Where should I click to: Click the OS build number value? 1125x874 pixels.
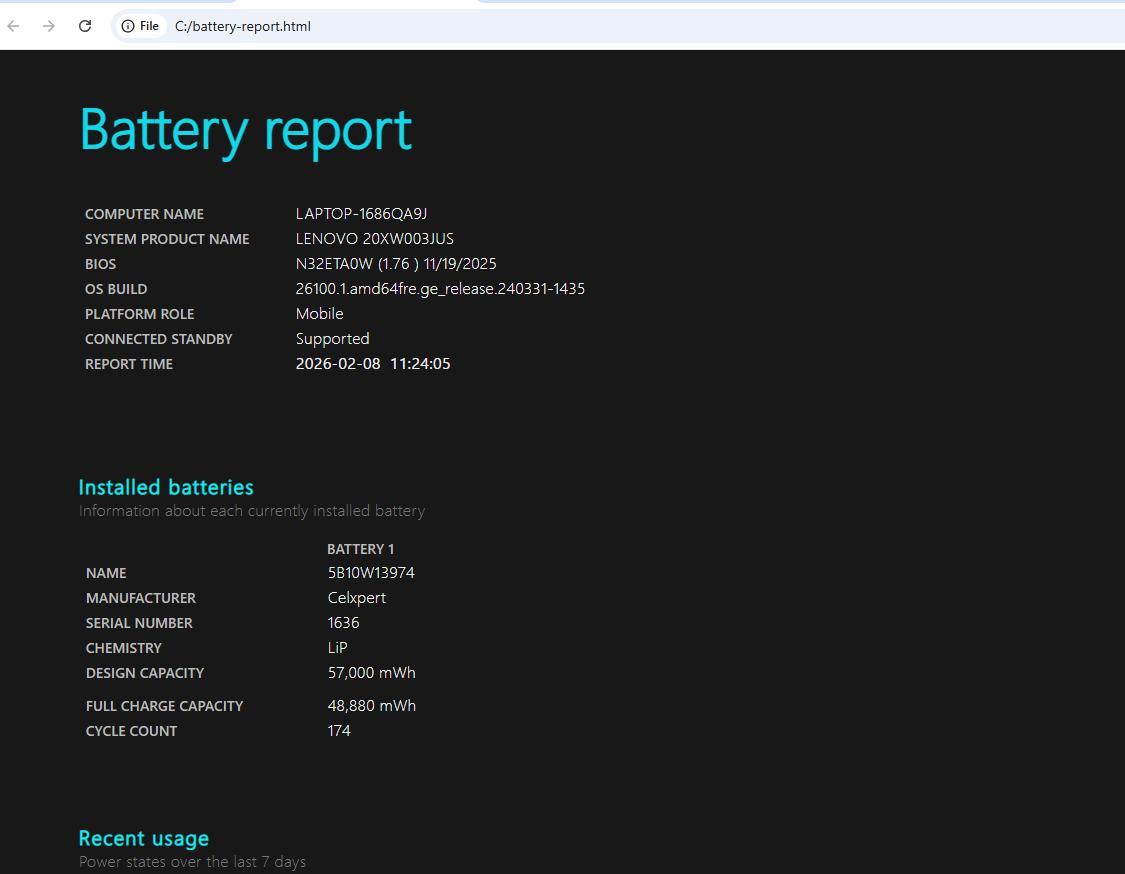[440, 289]
